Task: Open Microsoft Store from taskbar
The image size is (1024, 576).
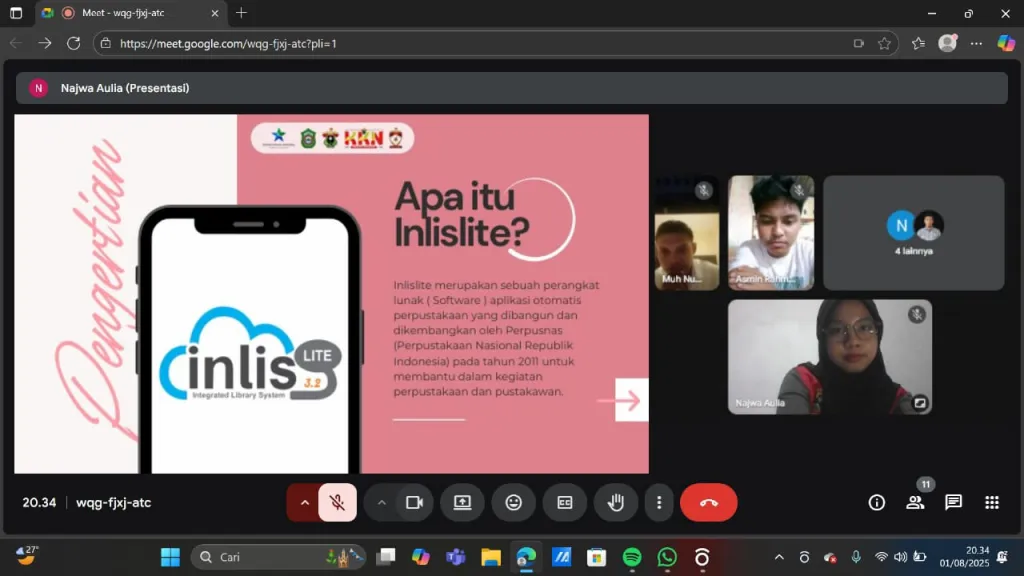Action: [x=596, y=557]
